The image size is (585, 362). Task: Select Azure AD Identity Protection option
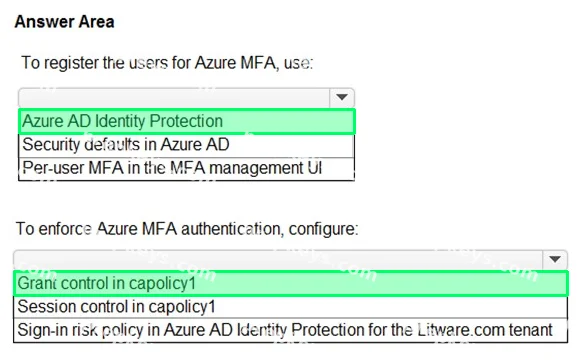(187, 121)
